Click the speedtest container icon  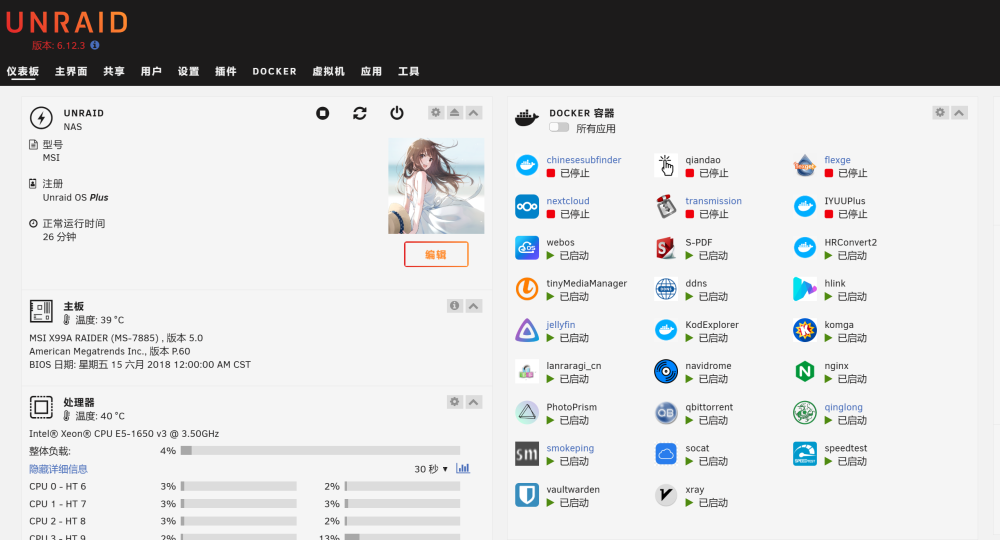coord(805,454)
